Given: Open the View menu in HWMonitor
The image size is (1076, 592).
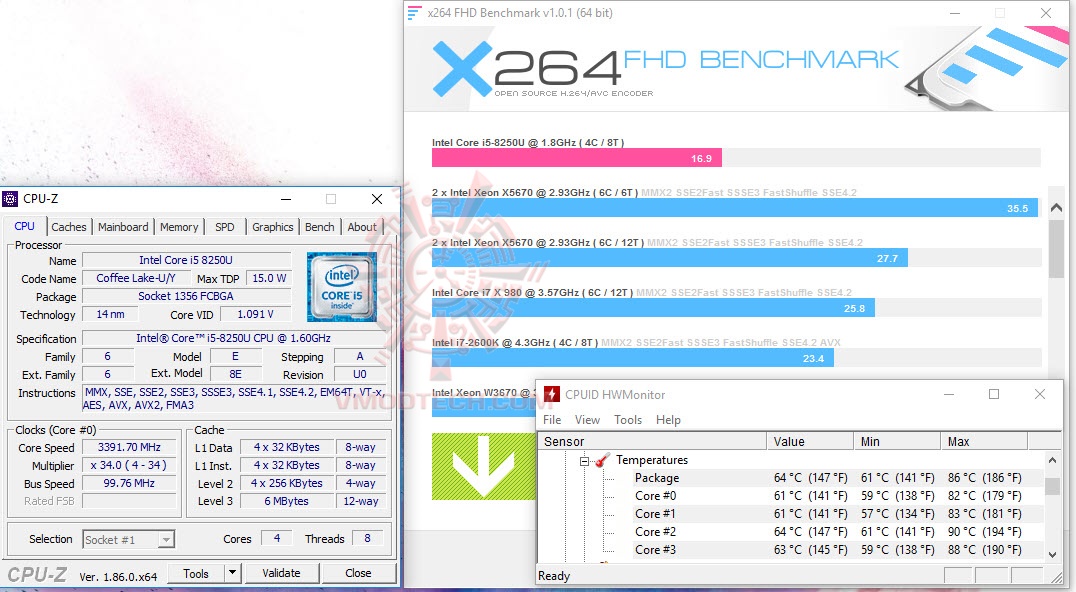Looking at the screenshot, I should 587,420.
